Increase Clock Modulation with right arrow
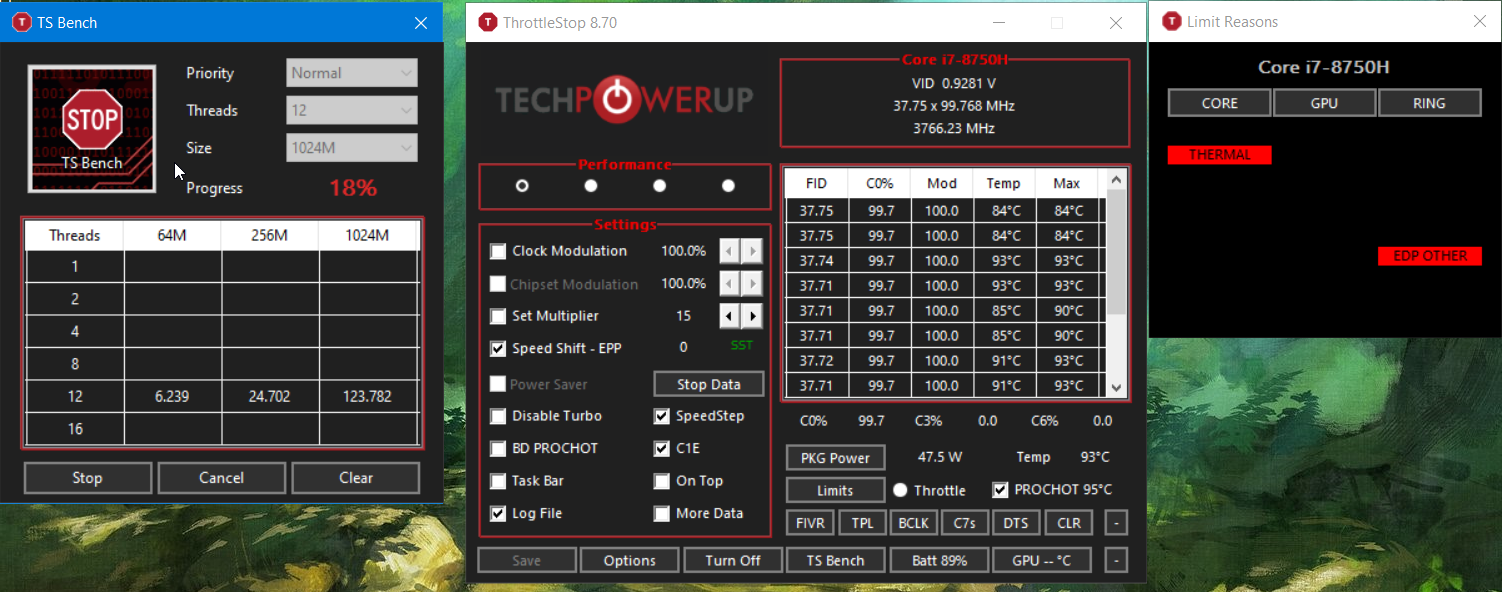The height and width of the screenshot is (592, 1502). point(752,251)
